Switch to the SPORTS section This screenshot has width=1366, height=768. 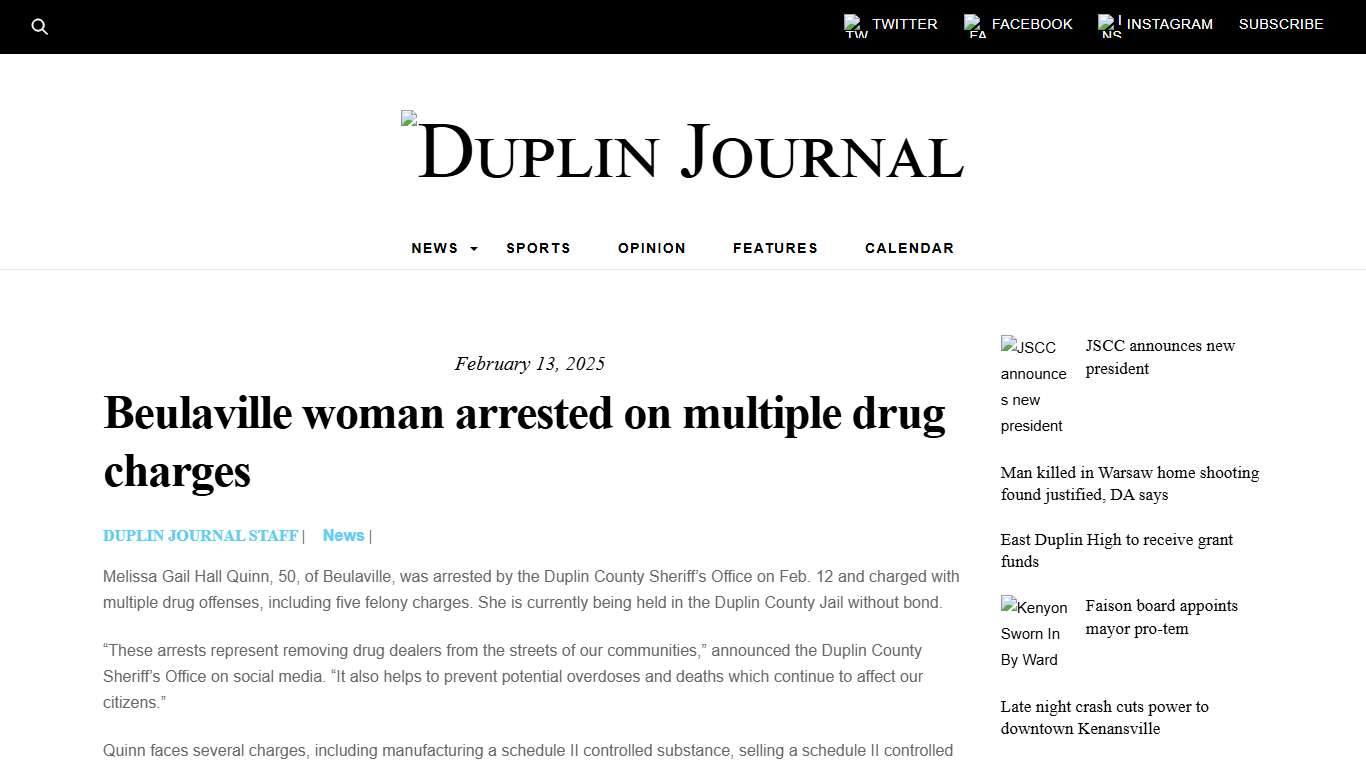coord(538,248)
